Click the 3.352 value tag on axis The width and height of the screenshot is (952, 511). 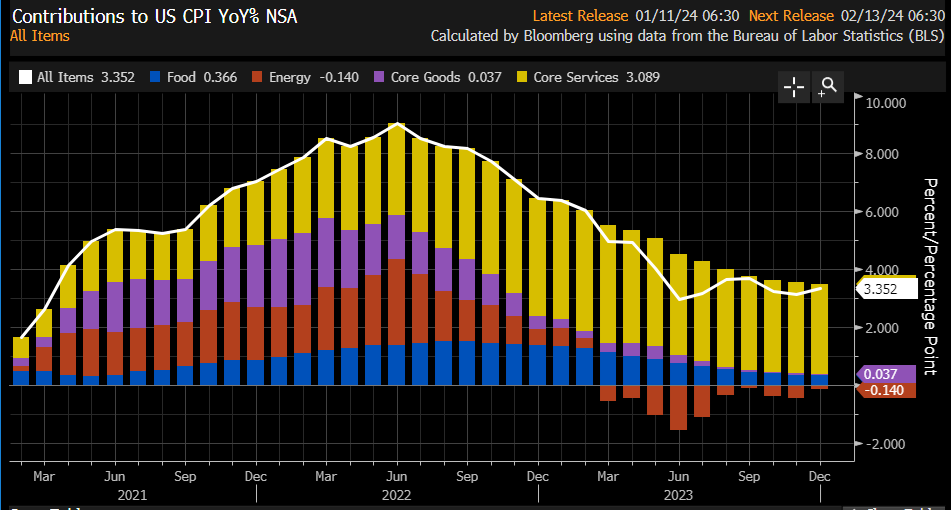pos(886,289)
